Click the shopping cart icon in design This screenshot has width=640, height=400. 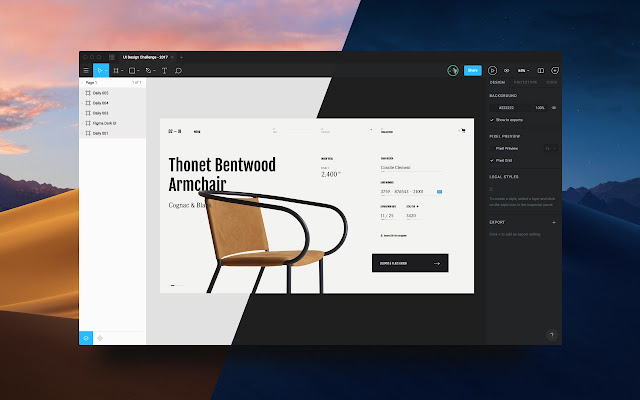tap(463, 131)
